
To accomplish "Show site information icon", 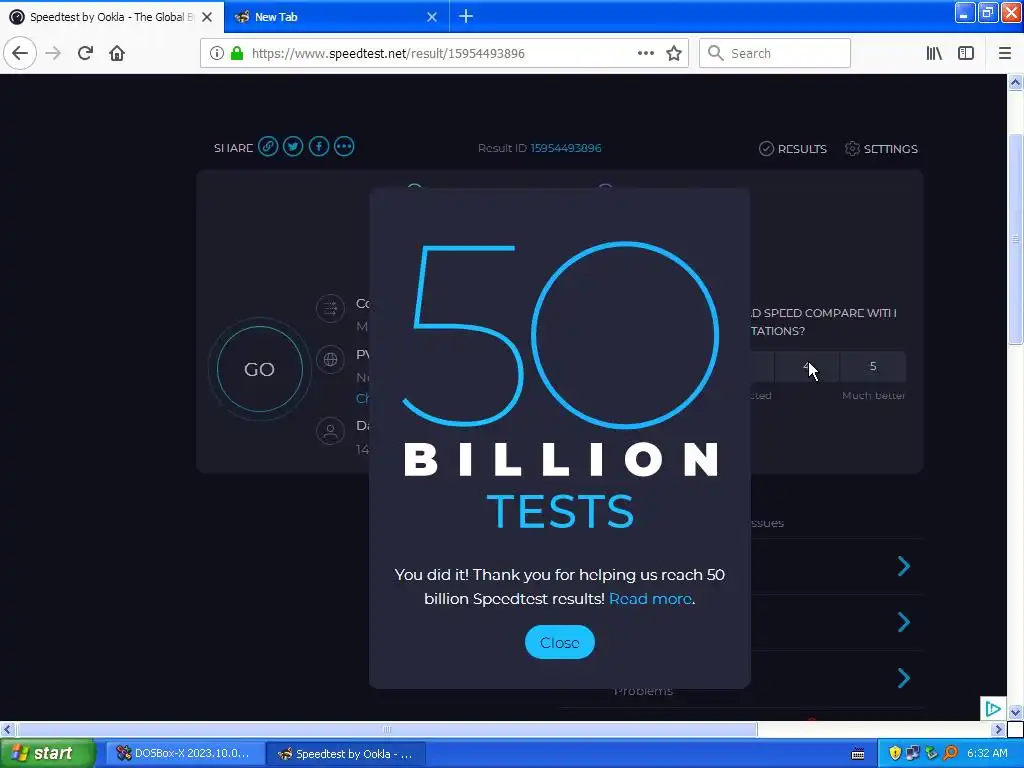I will 217,54.
